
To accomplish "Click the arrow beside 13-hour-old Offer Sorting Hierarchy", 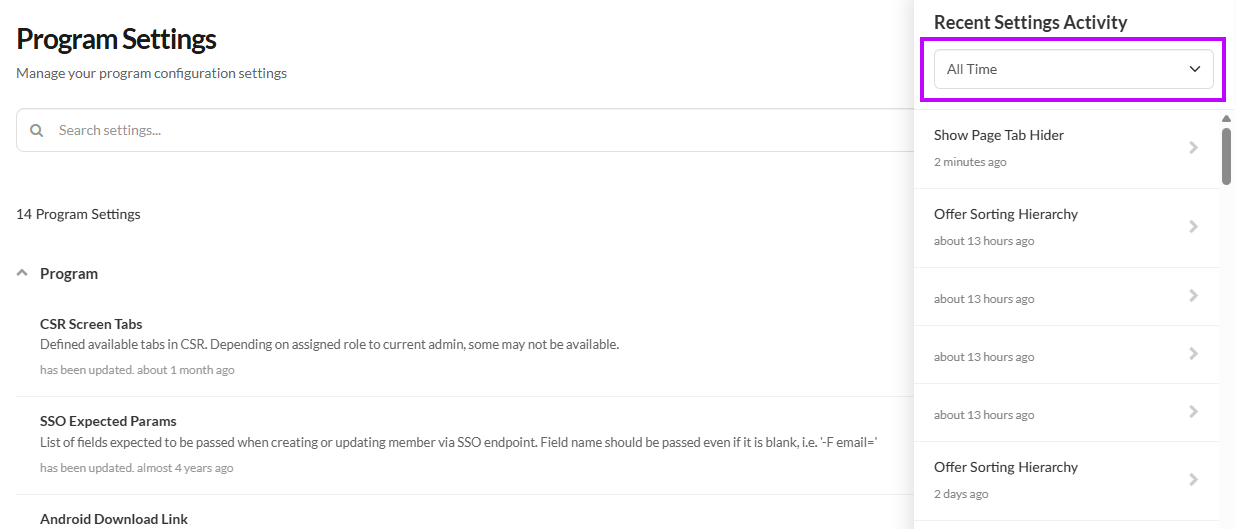I will pyautogui.click(x=1193, y=227).
